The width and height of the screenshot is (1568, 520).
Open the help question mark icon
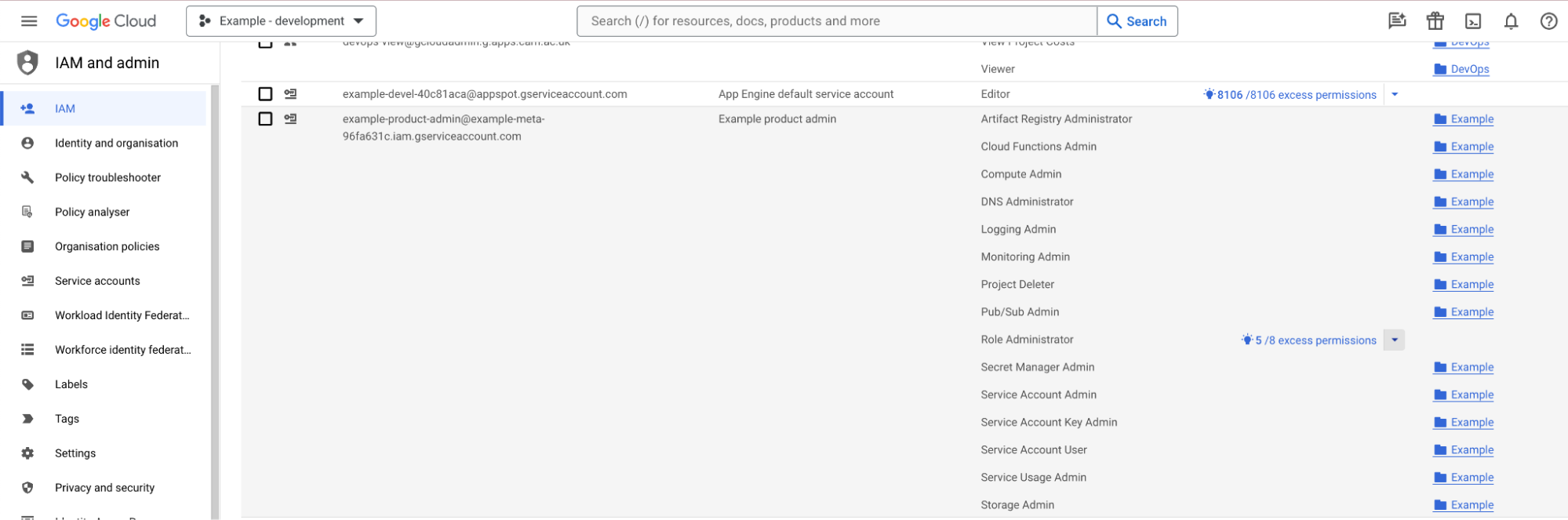tap(1548, 21)
